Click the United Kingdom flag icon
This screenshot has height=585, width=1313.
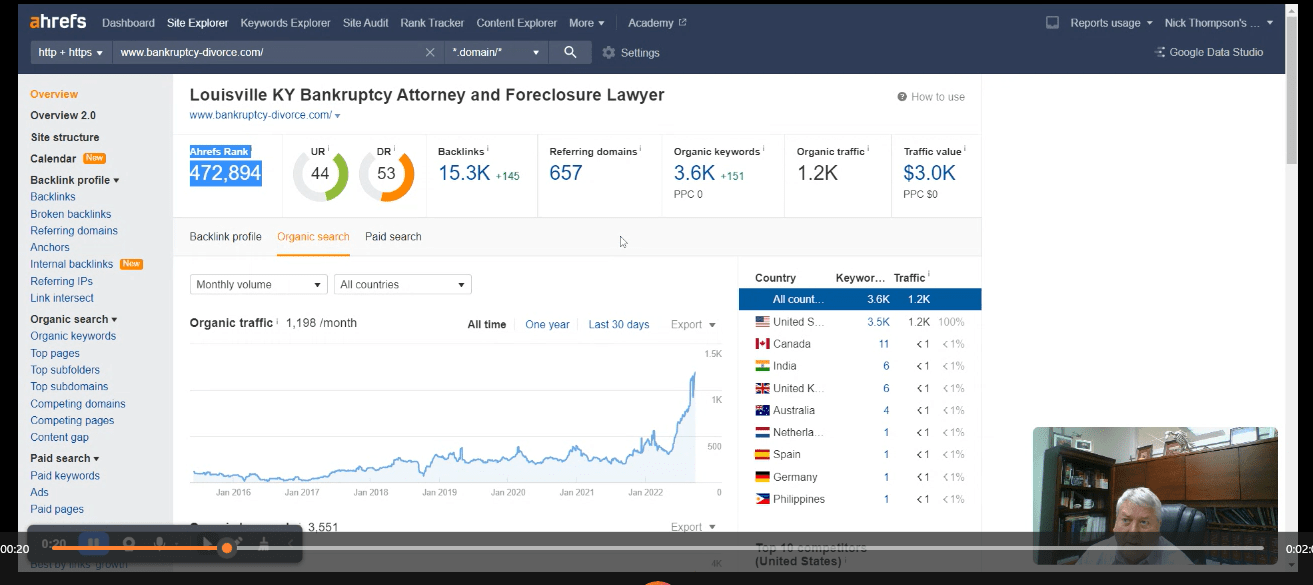click(762, 388)
